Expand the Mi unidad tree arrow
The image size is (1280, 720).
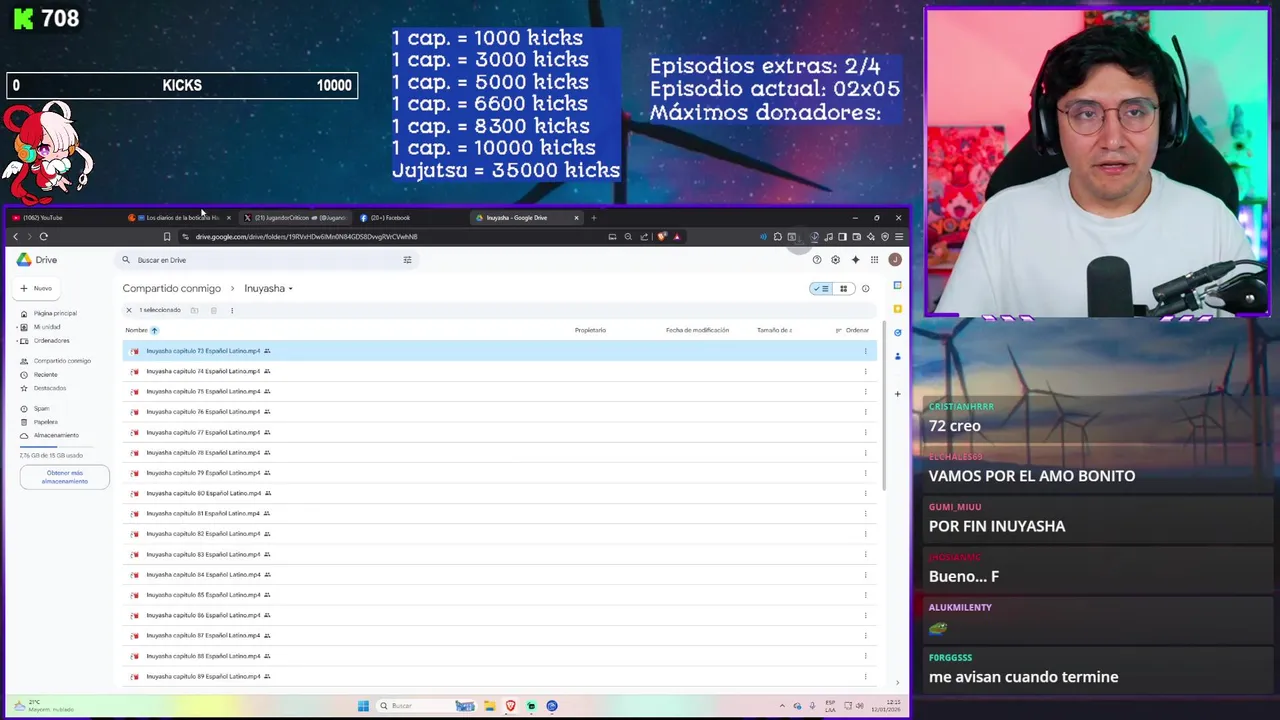coord(17,327)
